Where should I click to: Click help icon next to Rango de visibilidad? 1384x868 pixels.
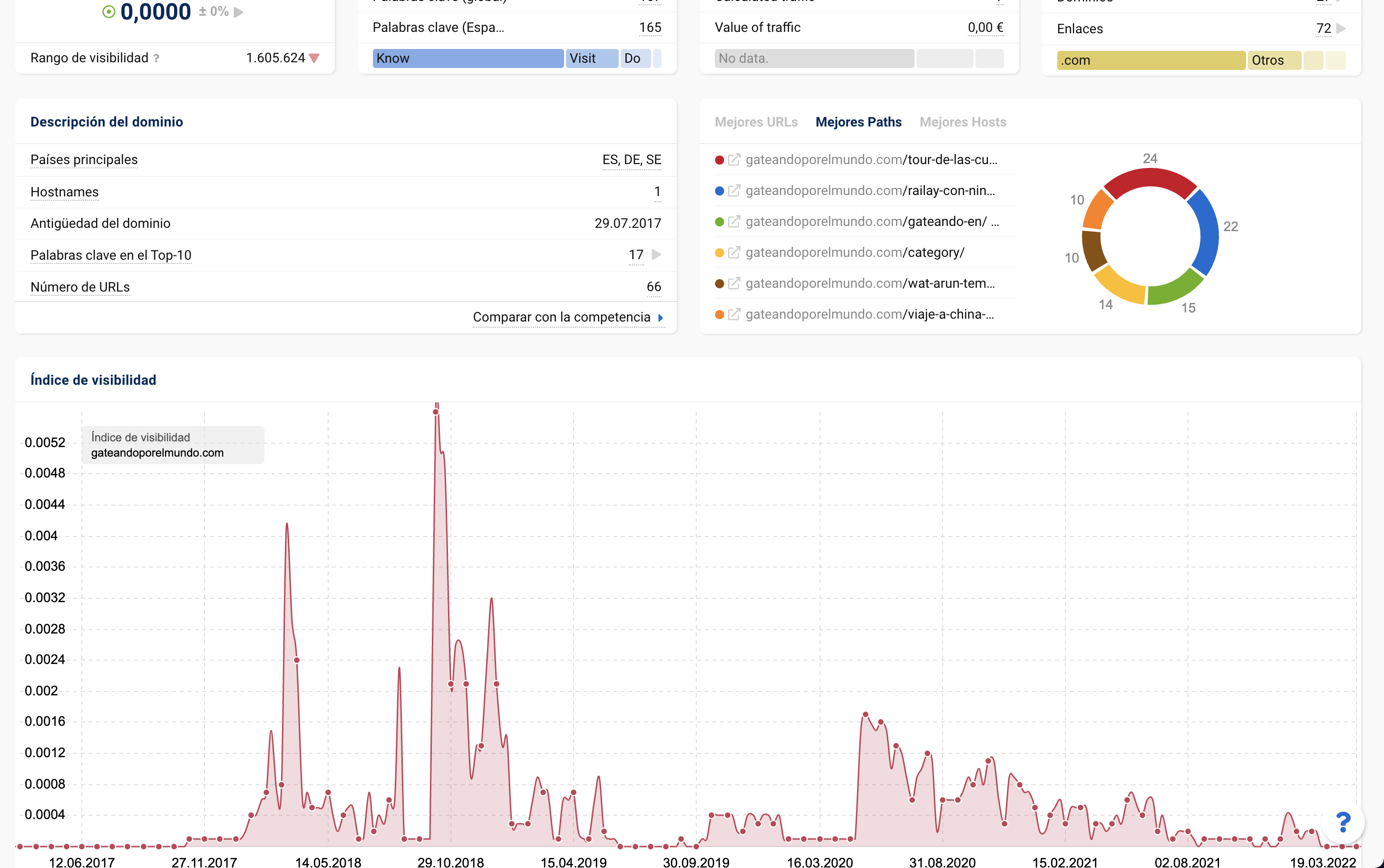[156, 59]
